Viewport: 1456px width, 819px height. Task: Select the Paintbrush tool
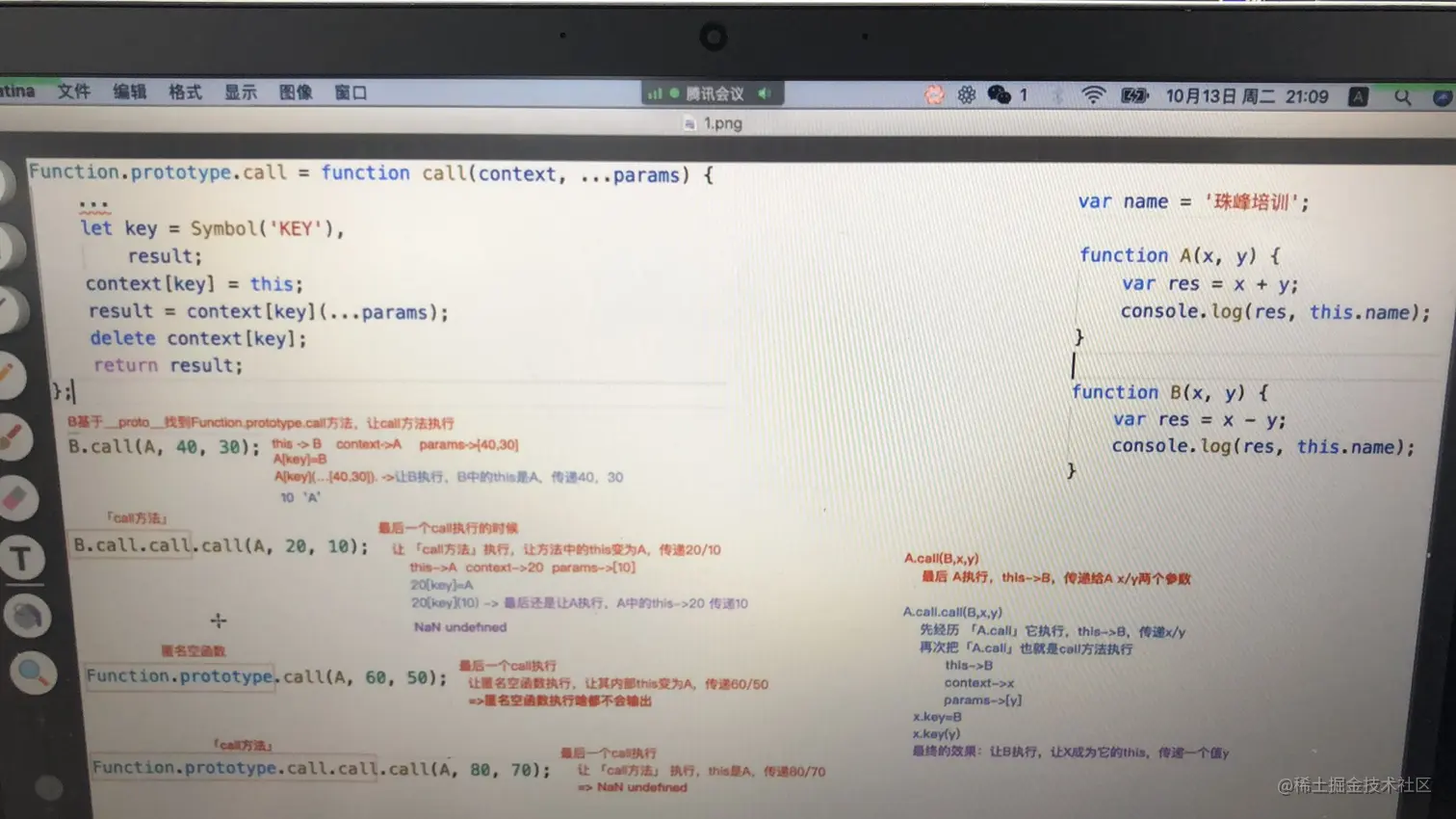tap(13, 438)
